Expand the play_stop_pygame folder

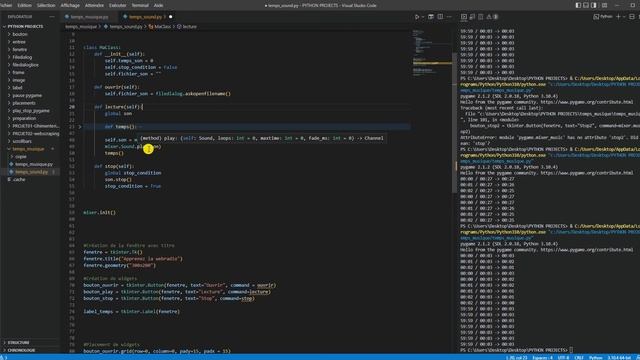(30, 111)
